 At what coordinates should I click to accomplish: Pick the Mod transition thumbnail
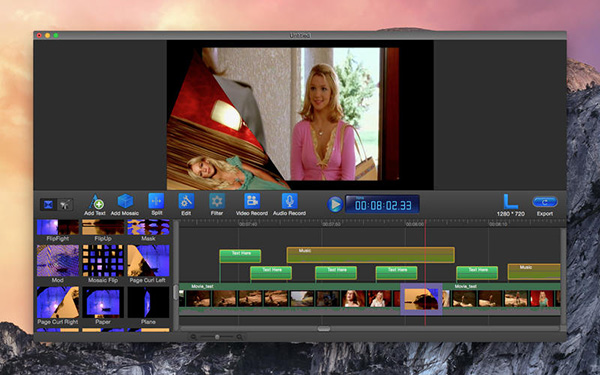coord(58,261)
